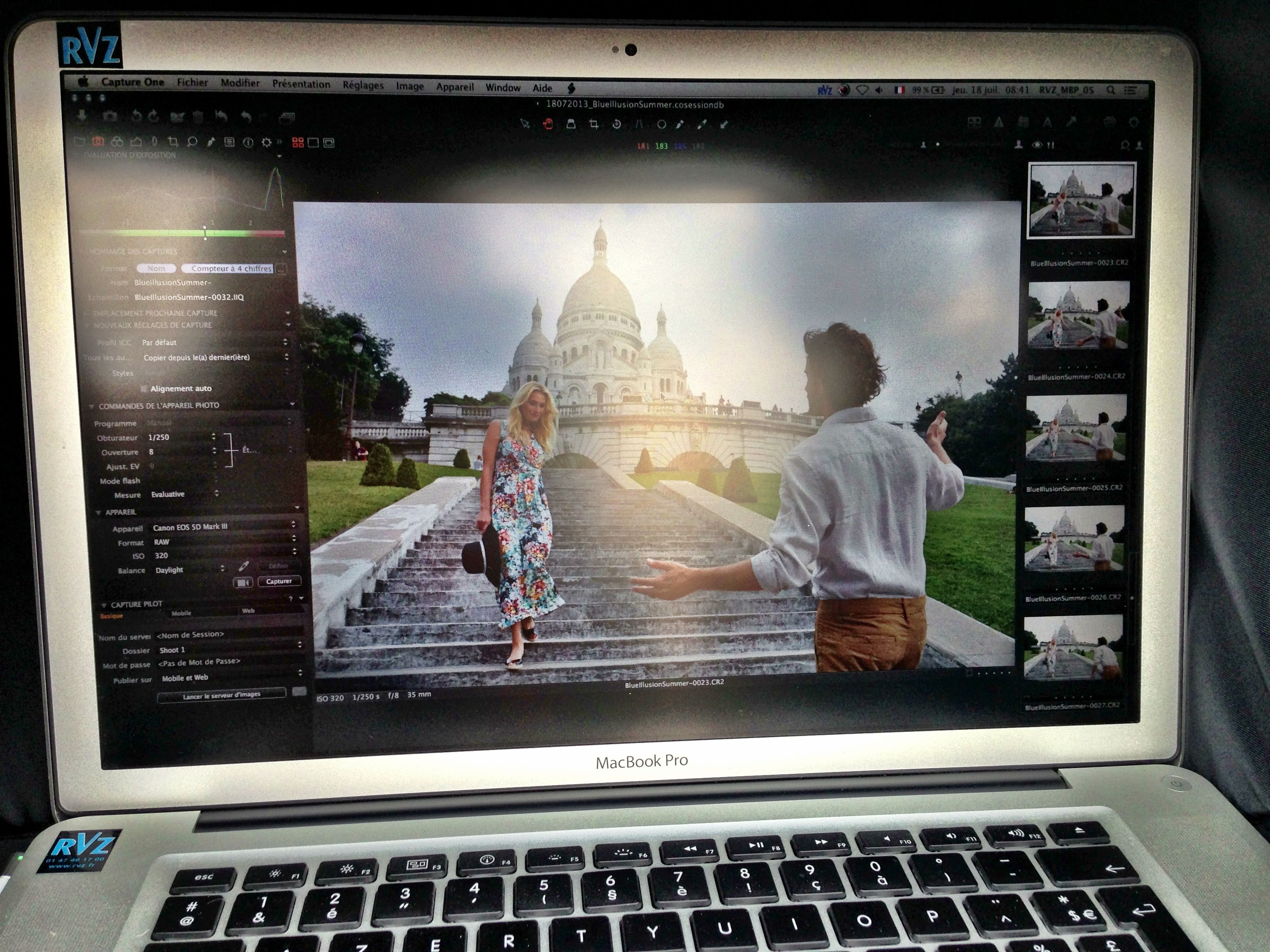The width and height of the screenshot is (1270, 952).
Task: Switch to single viewer layout icon
Action: 314,142
